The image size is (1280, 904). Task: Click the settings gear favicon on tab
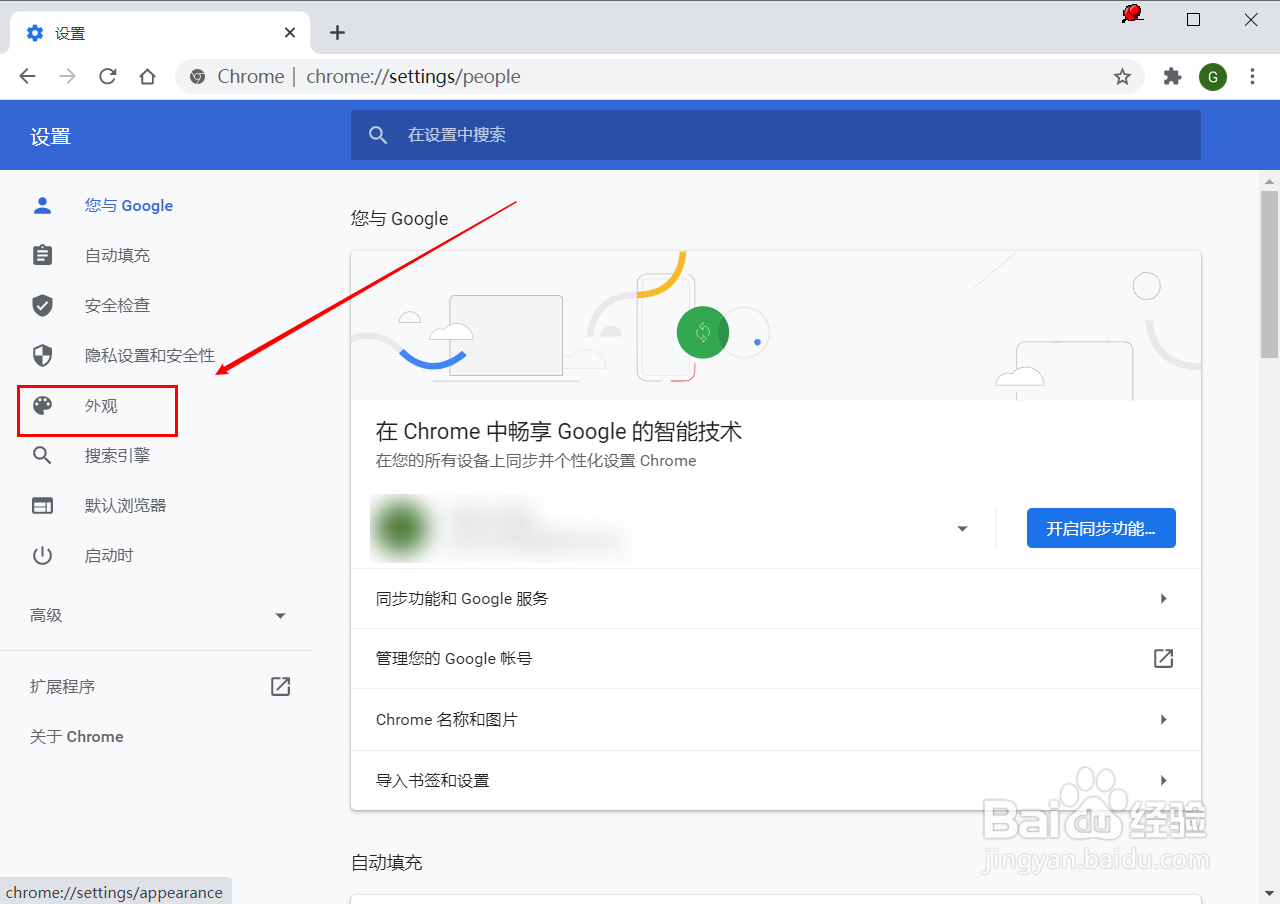pyautogui.click(x=35, y=33)
